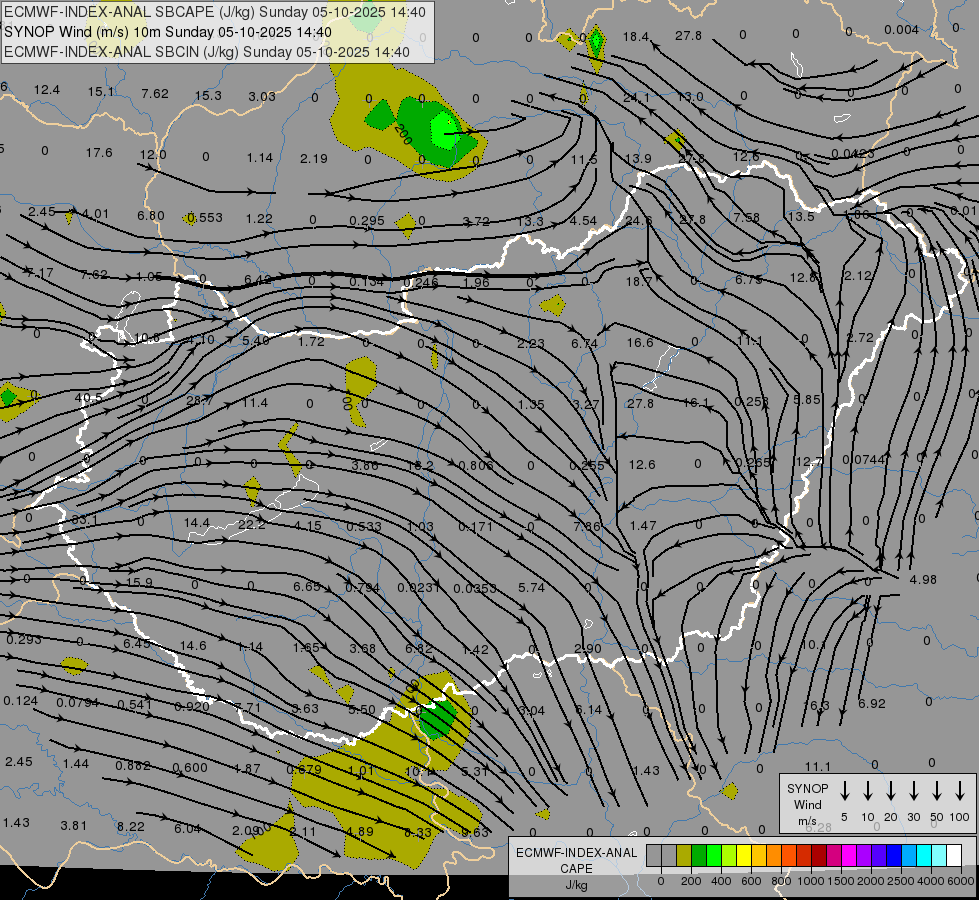The width and height of the screenshot is (979, 900).
Task: Click the SBCIN title line
Action: [206, 51]
